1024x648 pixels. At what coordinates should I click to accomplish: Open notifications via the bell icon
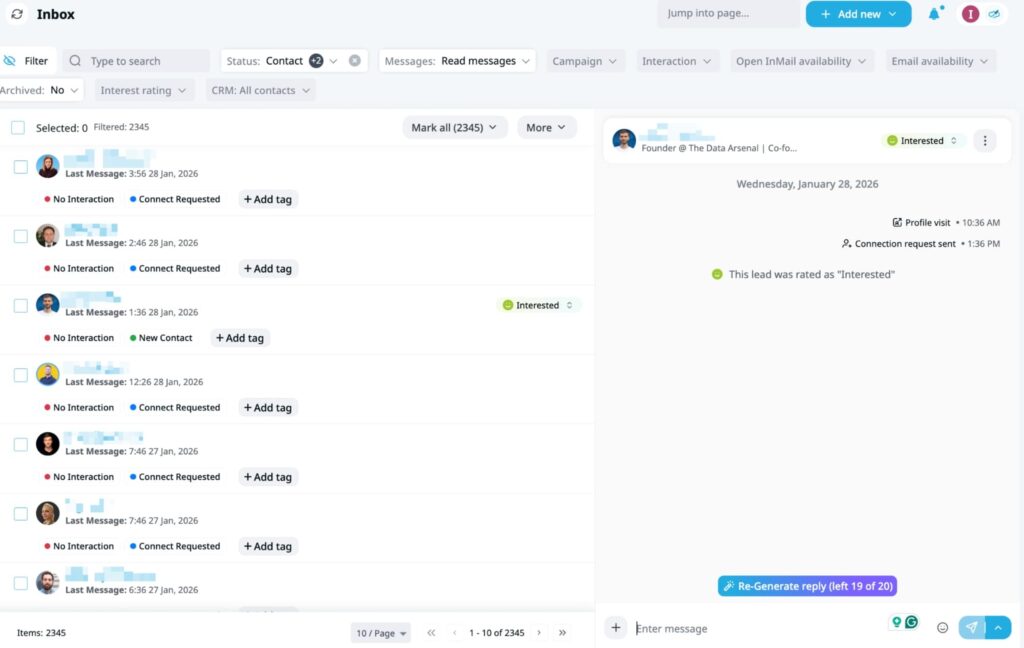click(933, 14)
